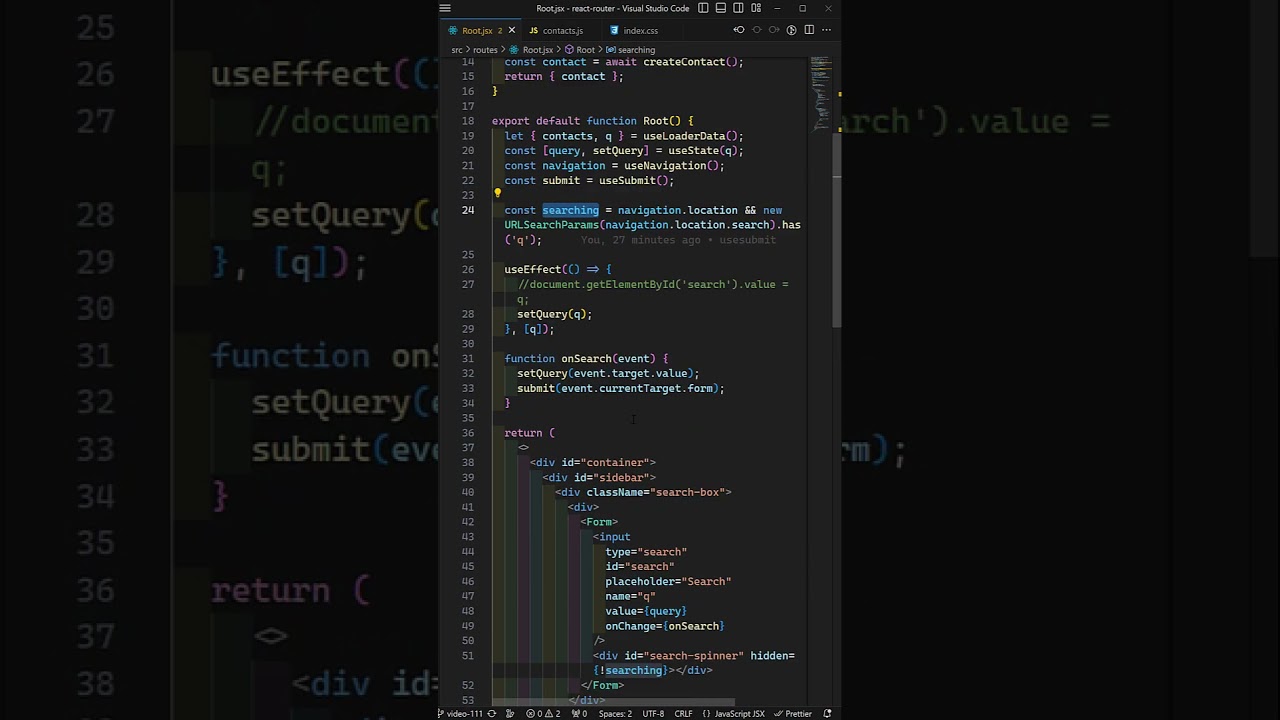1280x720 pixels.
Task: Click 'useNavigation' on line 21
Action: point(665,166)
